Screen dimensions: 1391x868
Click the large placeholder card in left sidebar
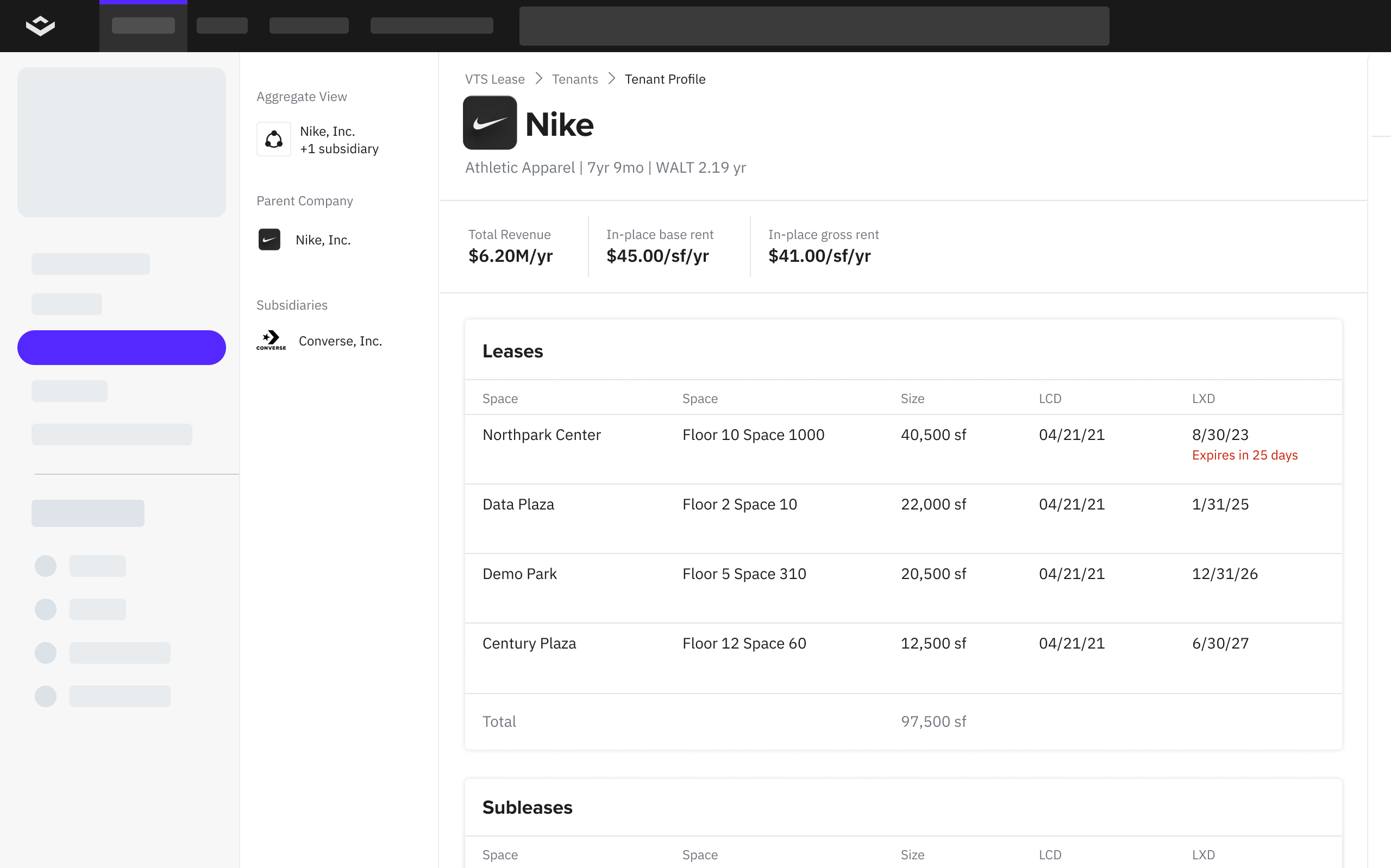tap(122, 142)
